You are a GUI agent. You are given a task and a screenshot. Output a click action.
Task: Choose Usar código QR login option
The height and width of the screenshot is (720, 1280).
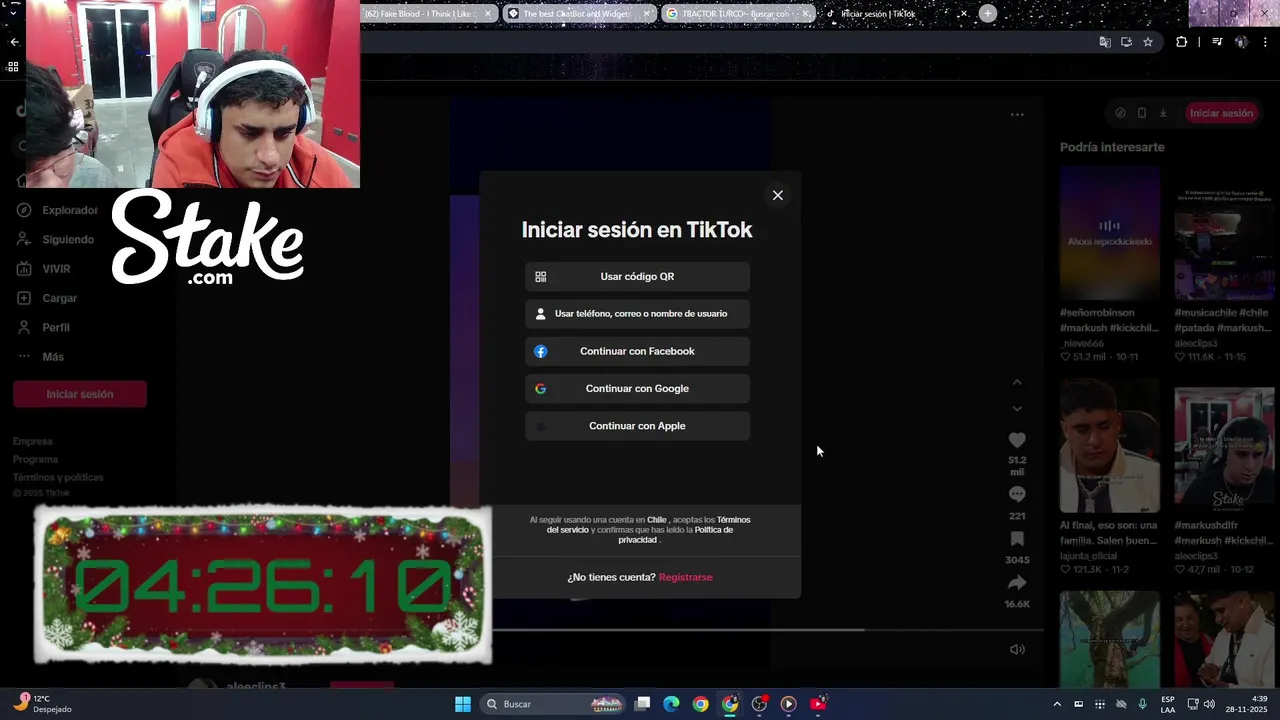tap(637, 277)
